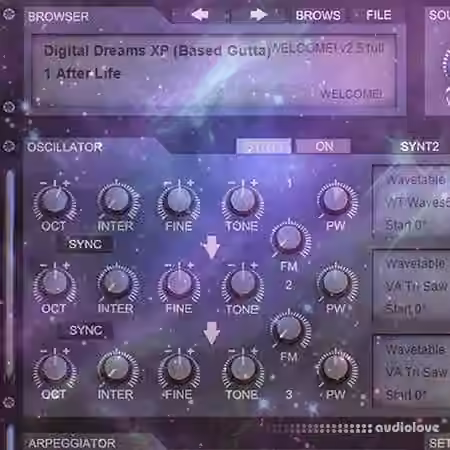The image size is (450, 450).
Task: Click the oscillator 3 OCT knob
Action: [x=55, y=369]
